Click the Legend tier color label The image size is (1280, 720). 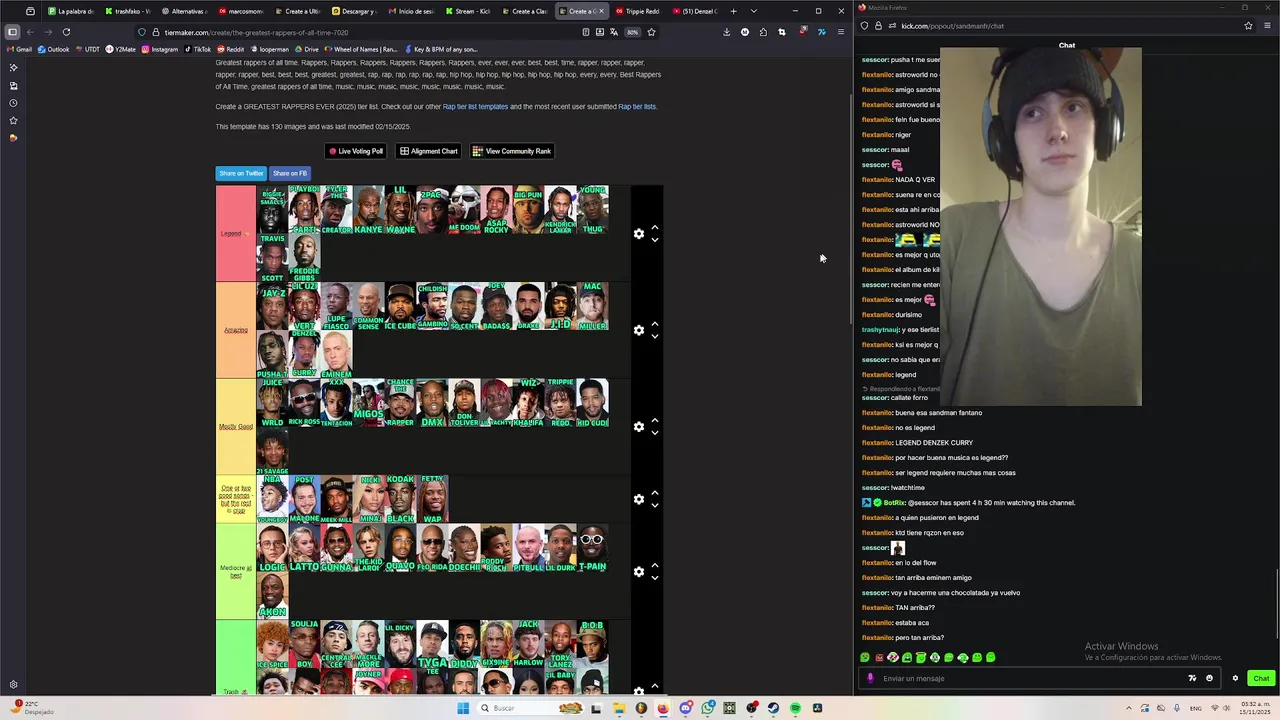click(236, 234)
